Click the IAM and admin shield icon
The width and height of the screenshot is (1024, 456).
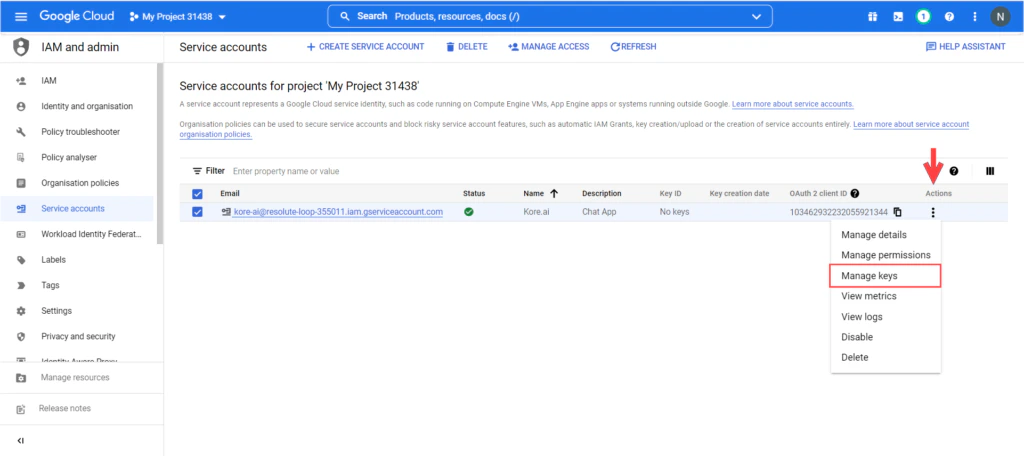21,47
